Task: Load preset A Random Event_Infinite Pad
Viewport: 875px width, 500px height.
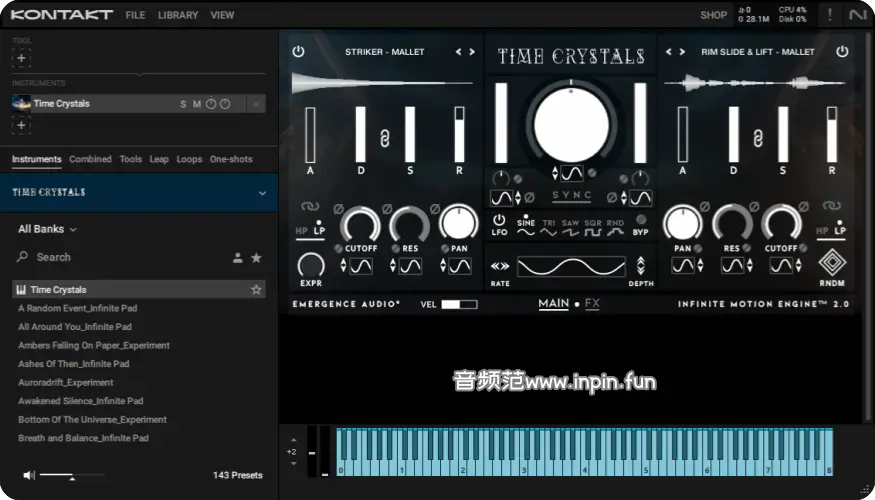Action: (x=78, y=308)
